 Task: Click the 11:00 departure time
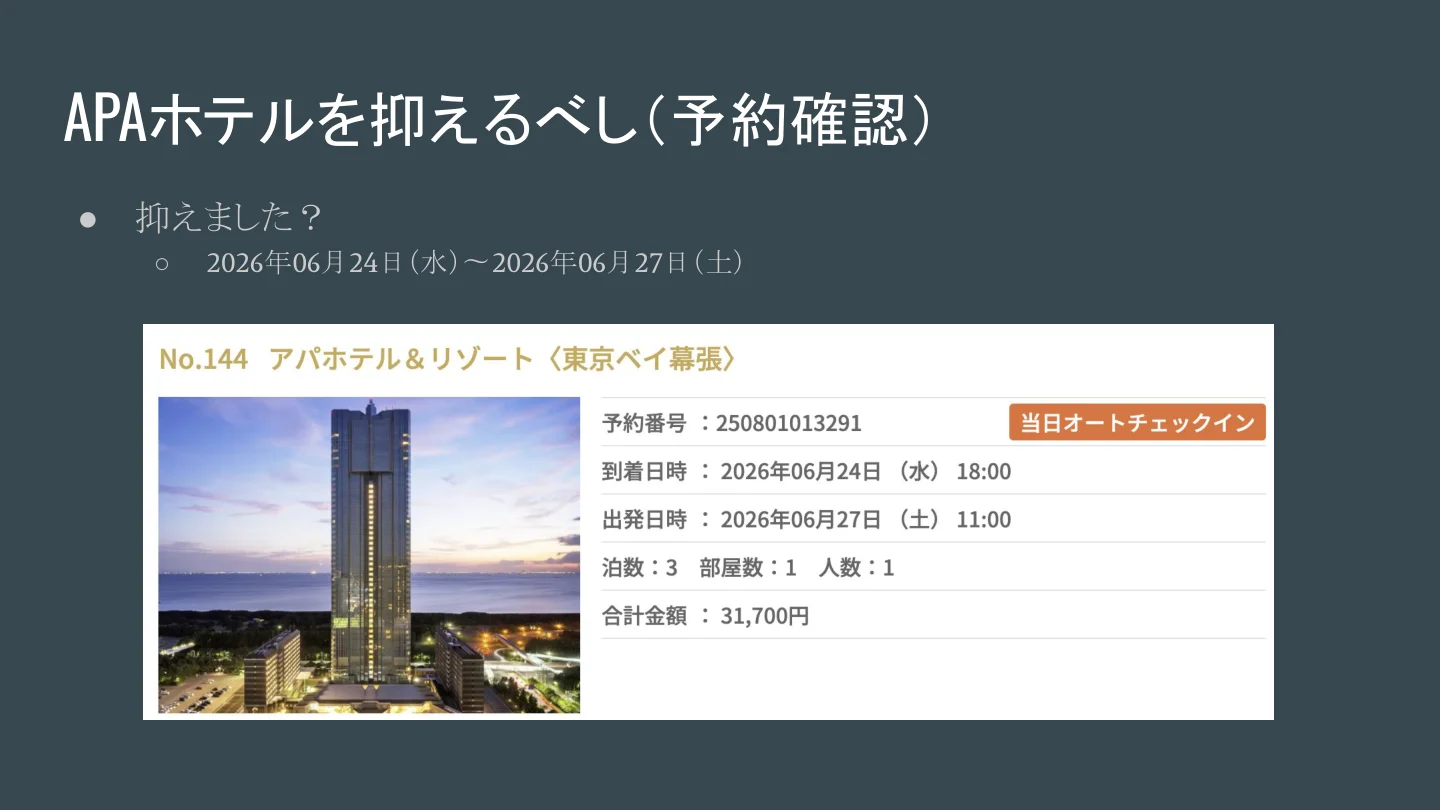(x=984, y=519)
